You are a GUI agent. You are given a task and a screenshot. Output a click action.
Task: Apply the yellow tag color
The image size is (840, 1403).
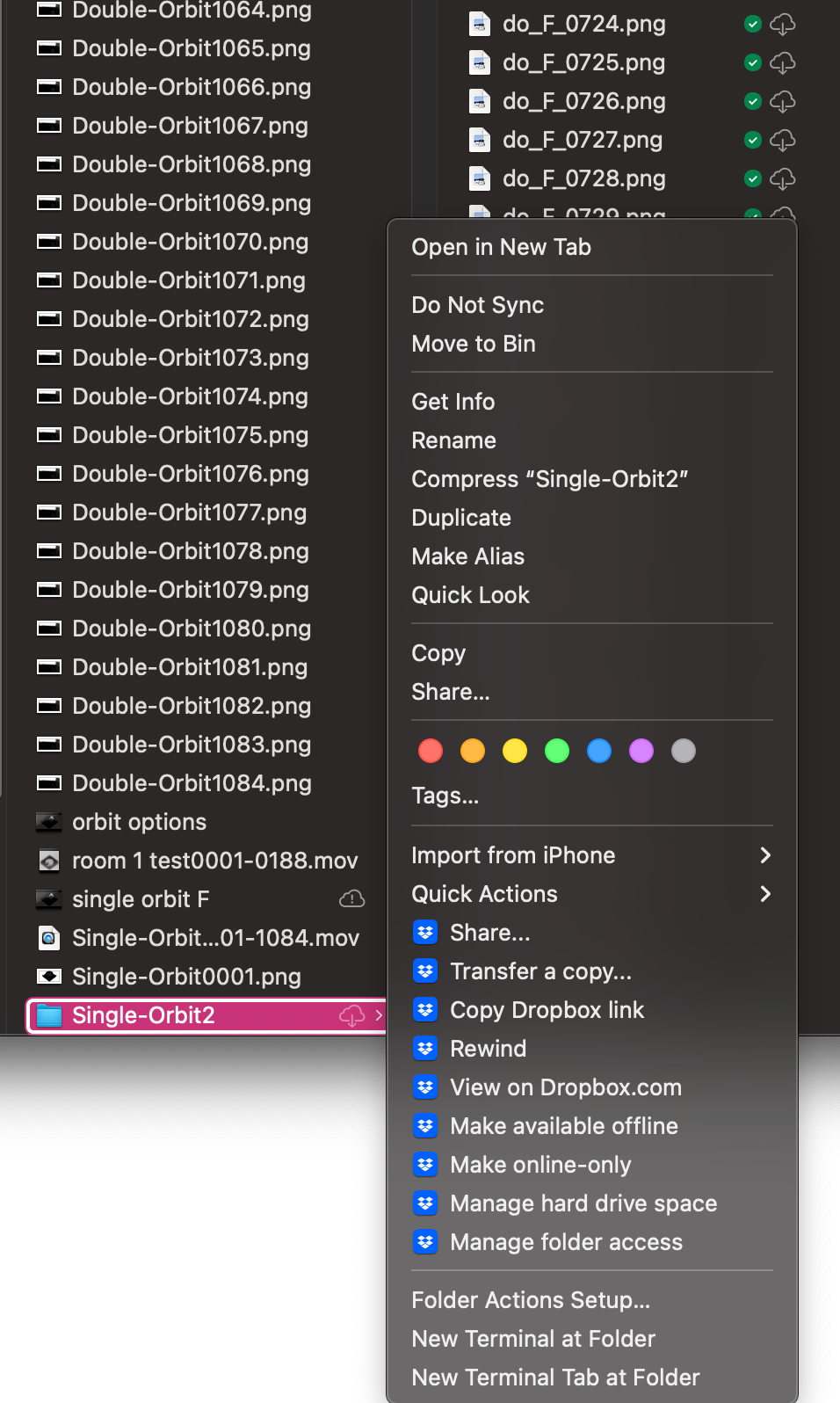click(x=515, y=751)
